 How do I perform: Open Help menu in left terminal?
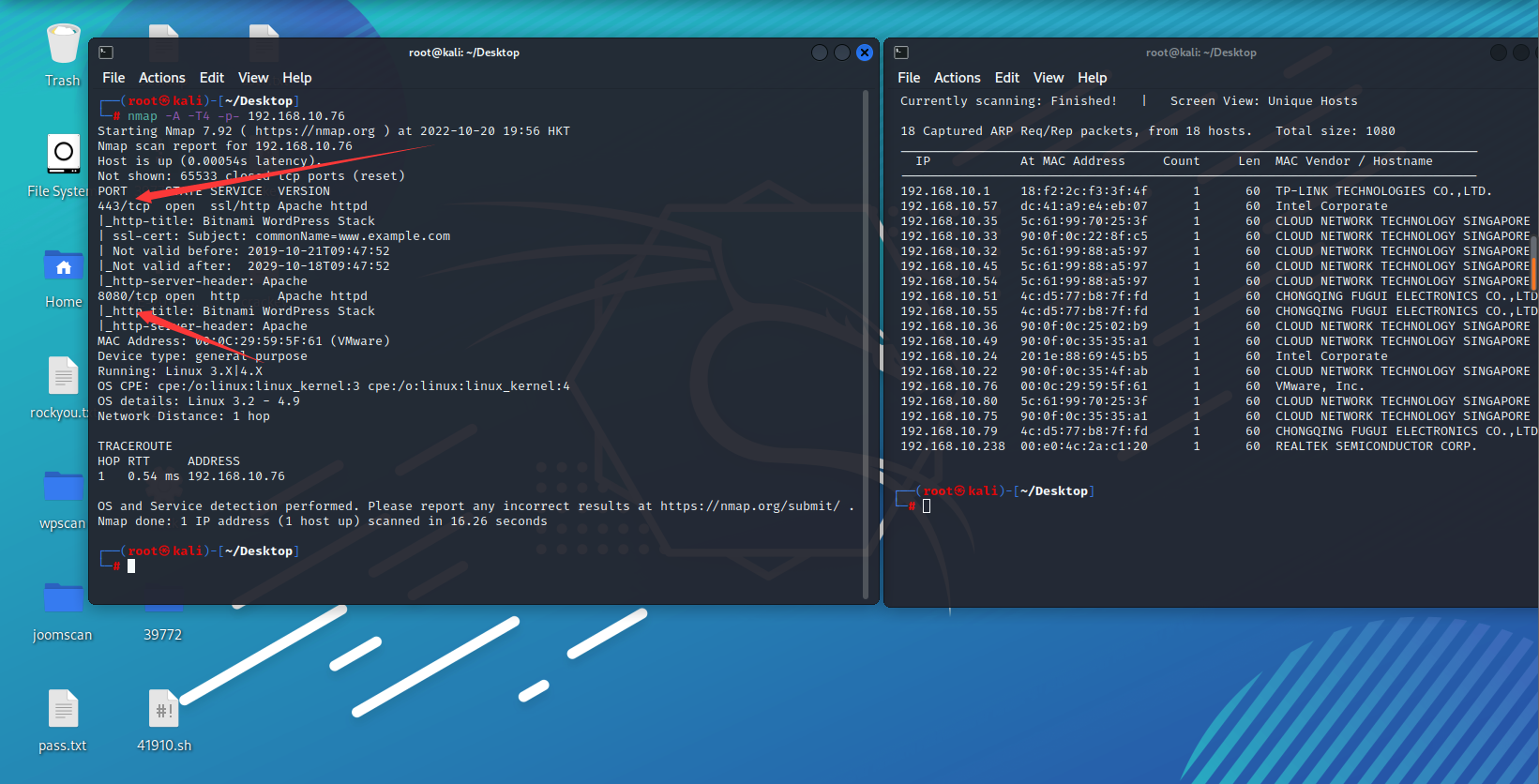[297, 78]
